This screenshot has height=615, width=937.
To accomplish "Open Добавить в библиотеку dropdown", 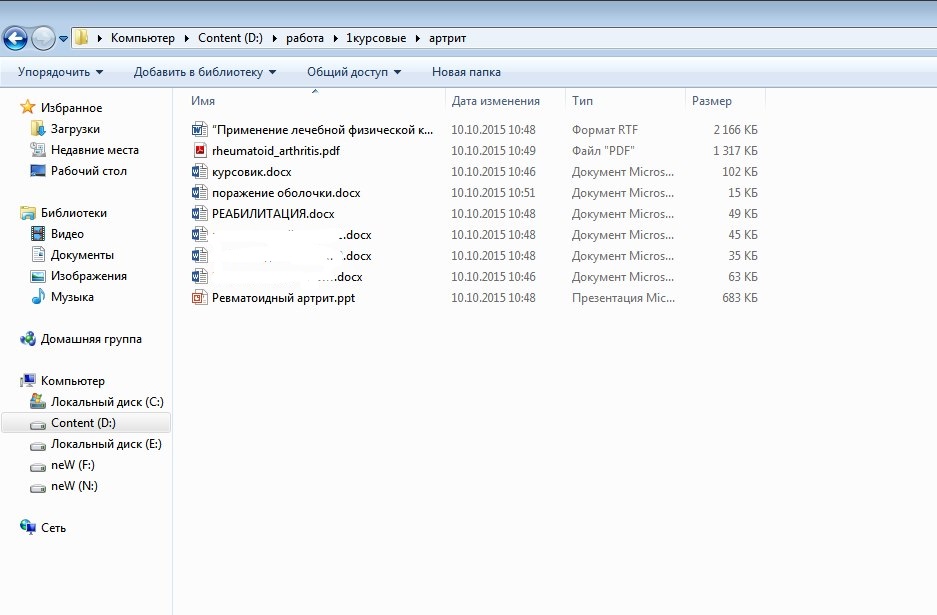I will point(204,72).
